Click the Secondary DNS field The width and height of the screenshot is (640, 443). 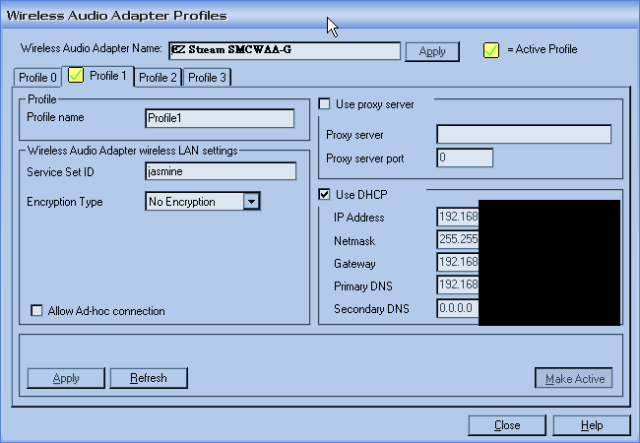tap(458, 308)
